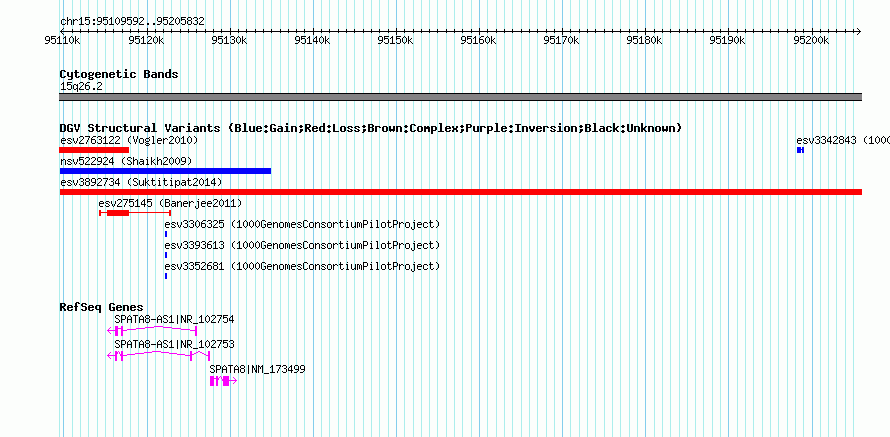
Task: Open SPATA8-AS1 NR_102753 gene model
Action: coord(159,356)
